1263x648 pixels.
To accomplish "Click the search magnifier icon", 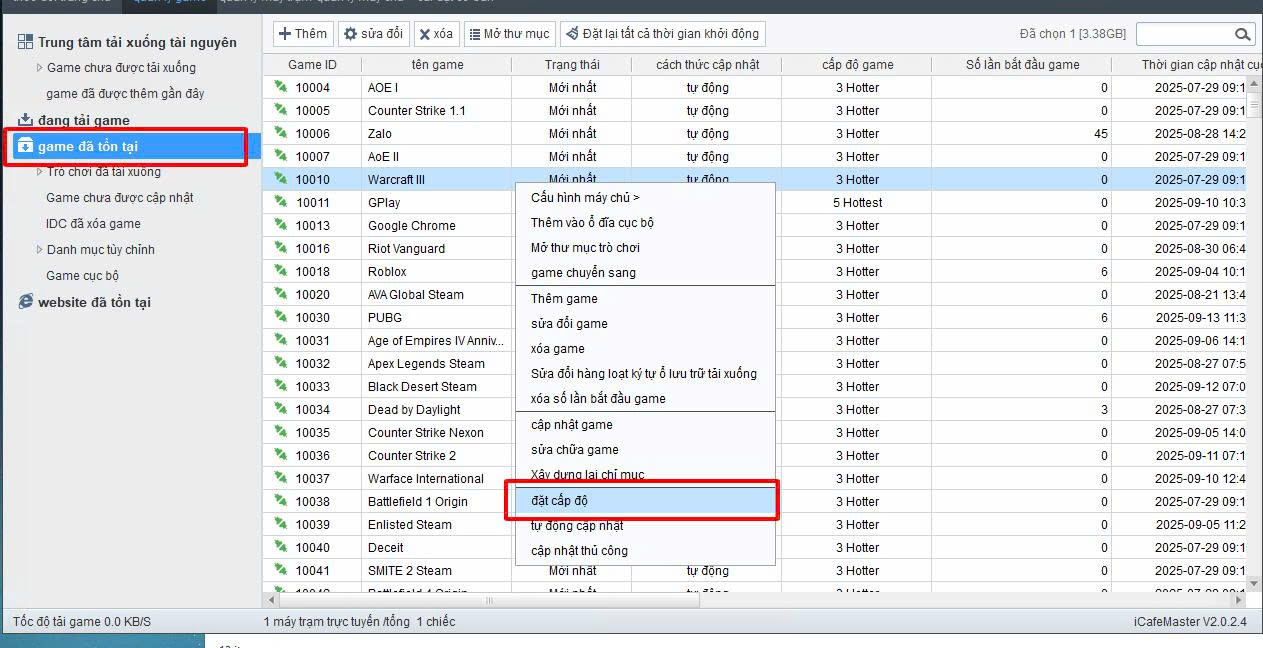I will [1243, 34].
